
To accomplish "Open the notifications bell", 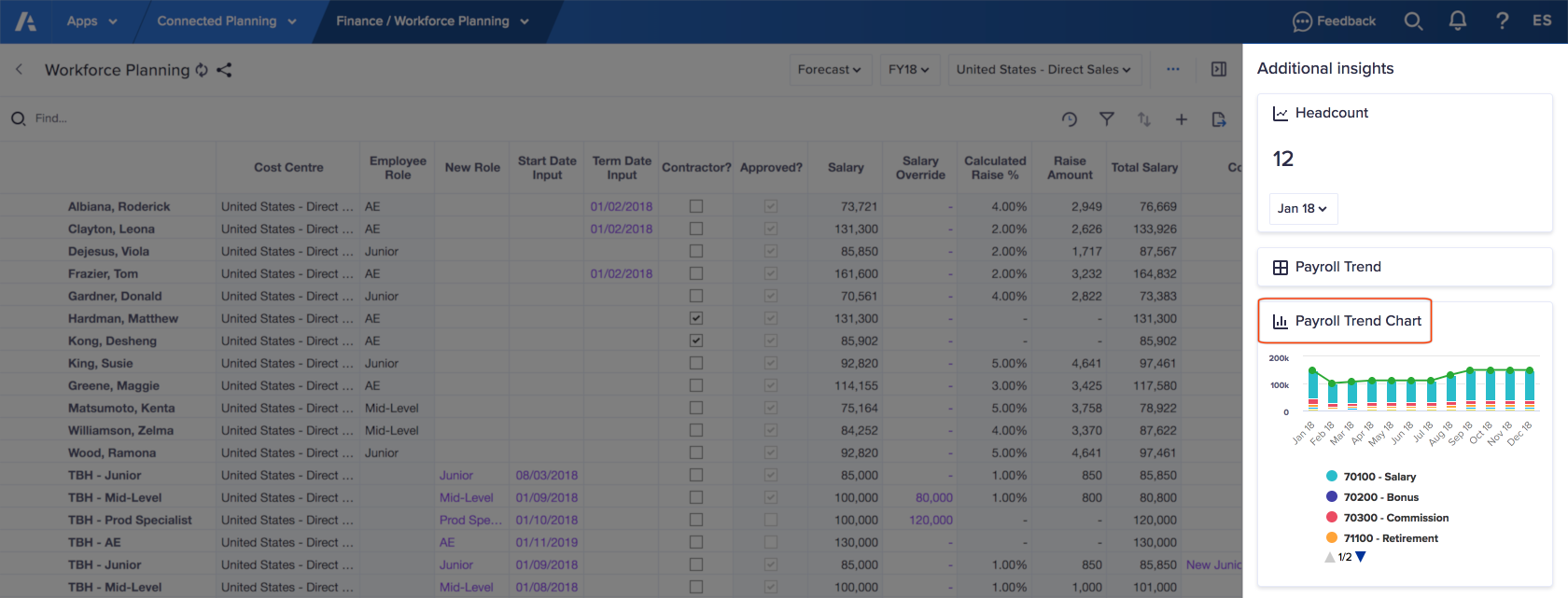I will tap(1457, 21).
